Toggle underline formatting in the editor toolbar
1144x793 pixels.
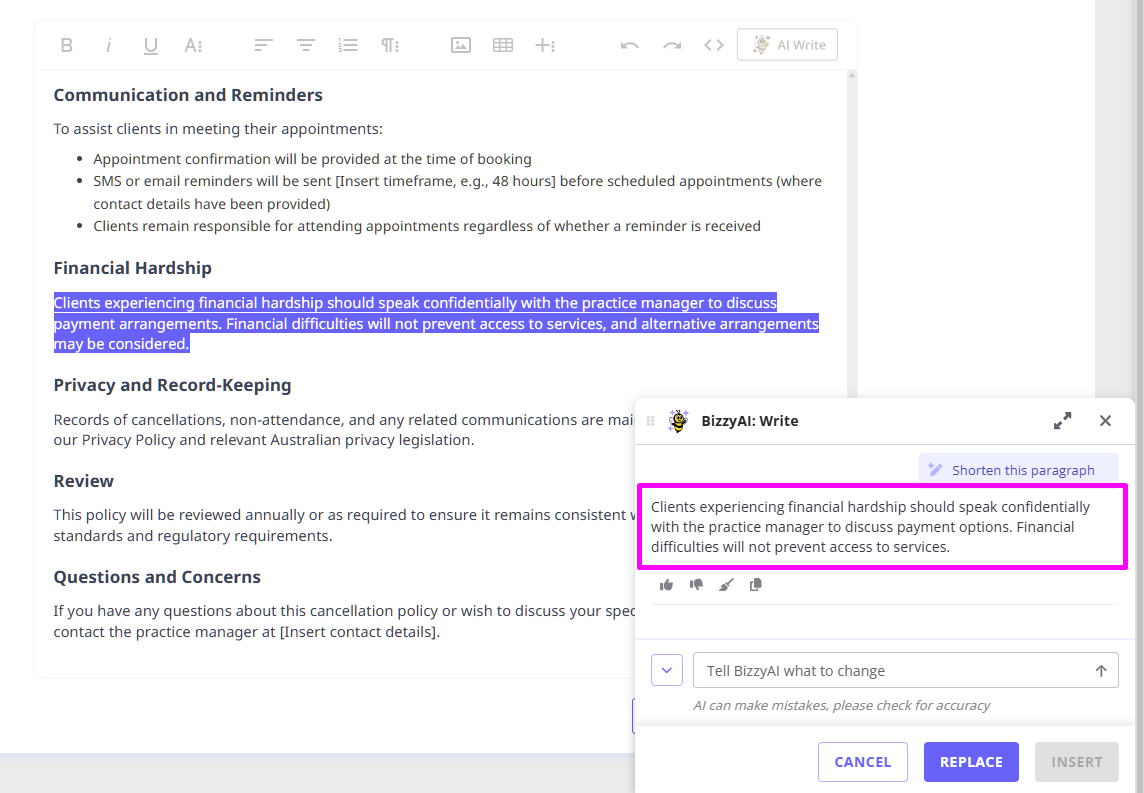click(151, 45)
